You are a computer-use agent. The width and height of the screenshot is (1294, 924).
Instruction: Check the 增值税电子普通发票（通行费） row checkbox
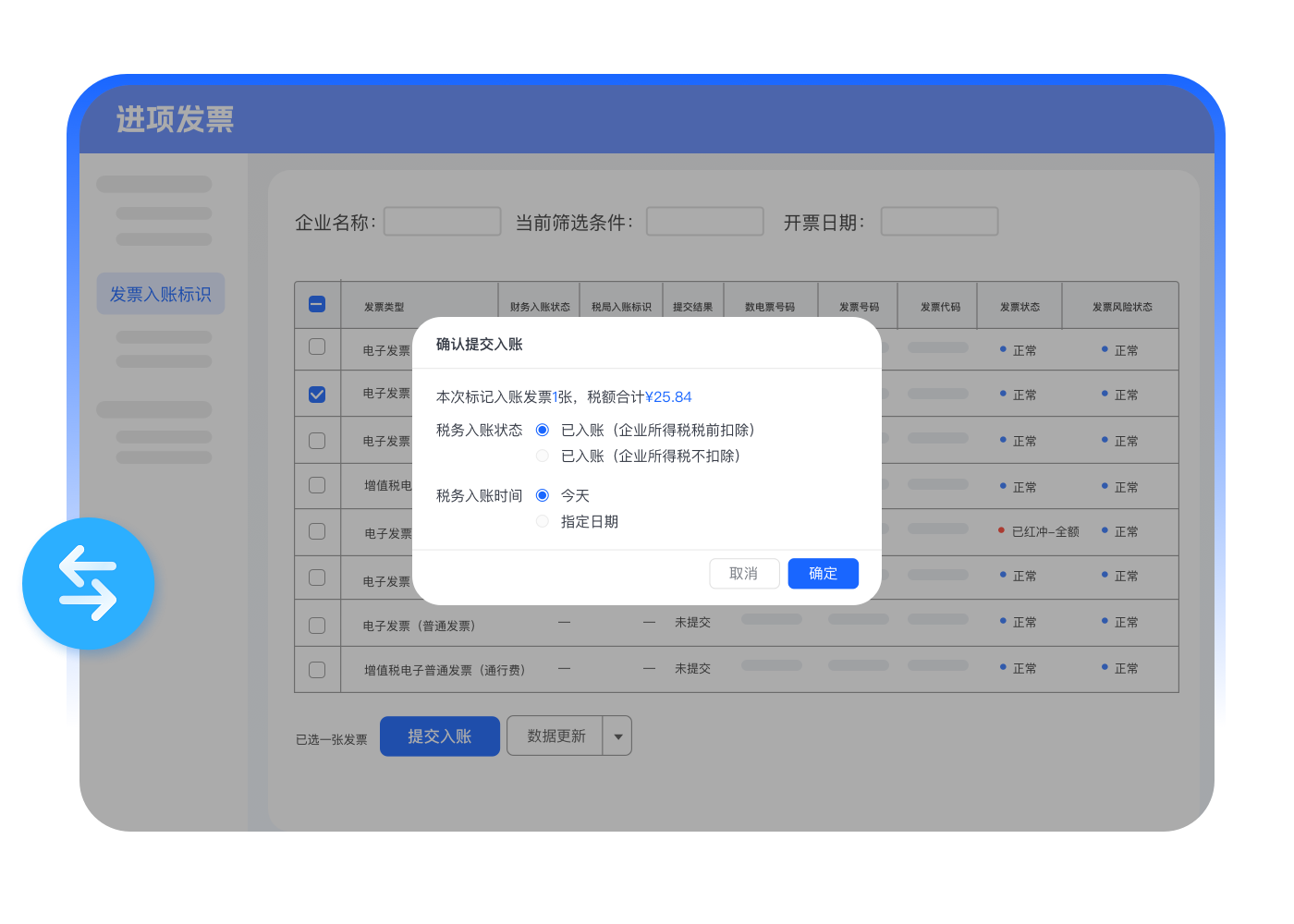pyautogui.click(x=317, y=670)
